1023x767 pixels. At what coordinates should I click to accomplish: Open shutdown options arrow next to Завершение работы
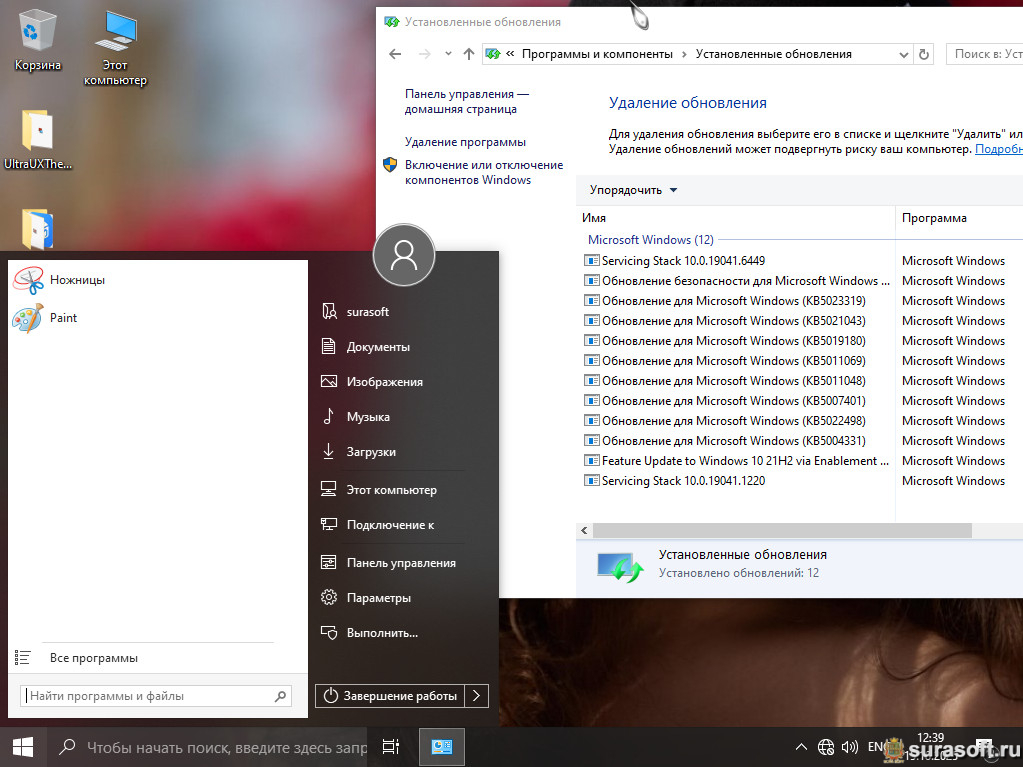478,695
